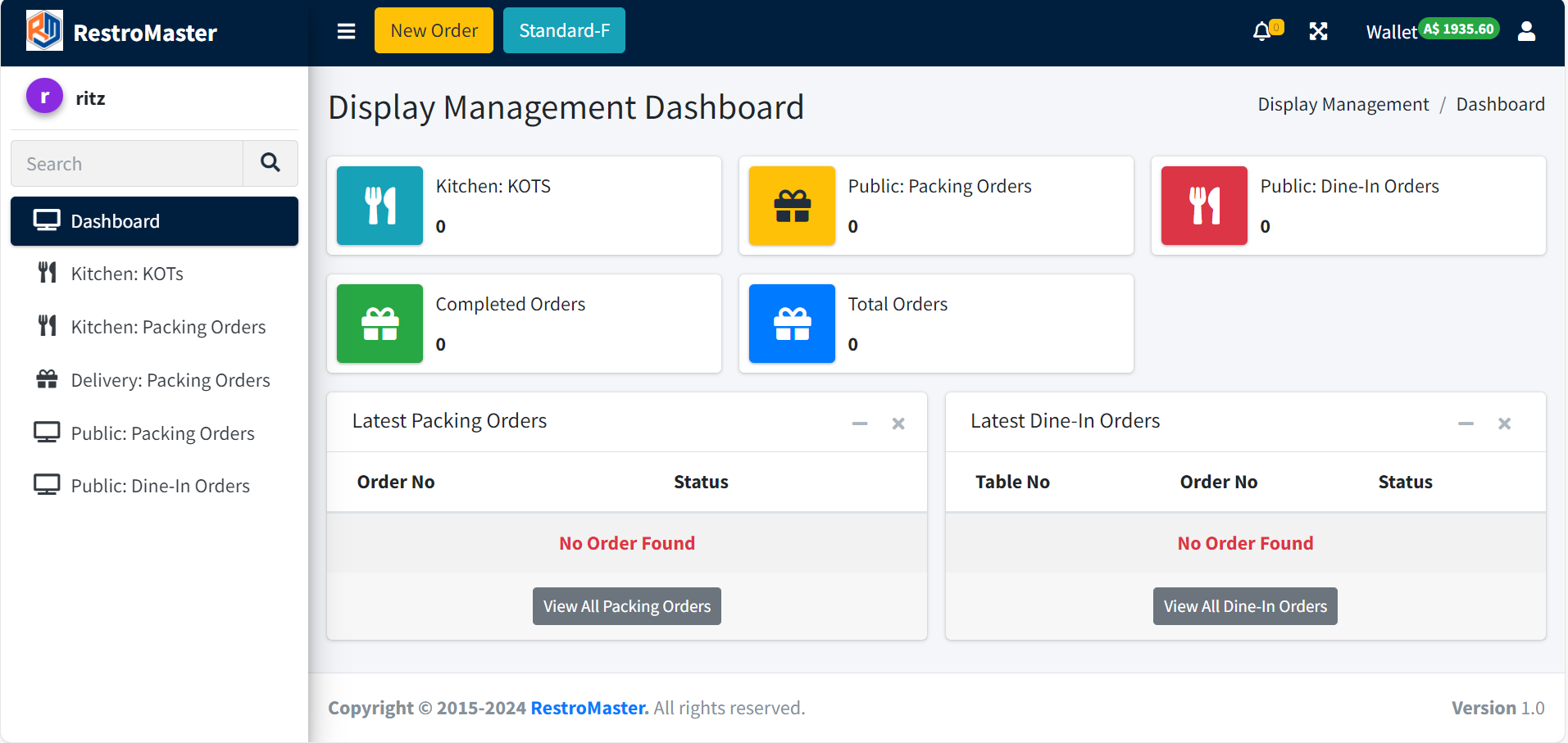Focus the sidebar Search field
1568x743 pixels.
click(127, 164)
